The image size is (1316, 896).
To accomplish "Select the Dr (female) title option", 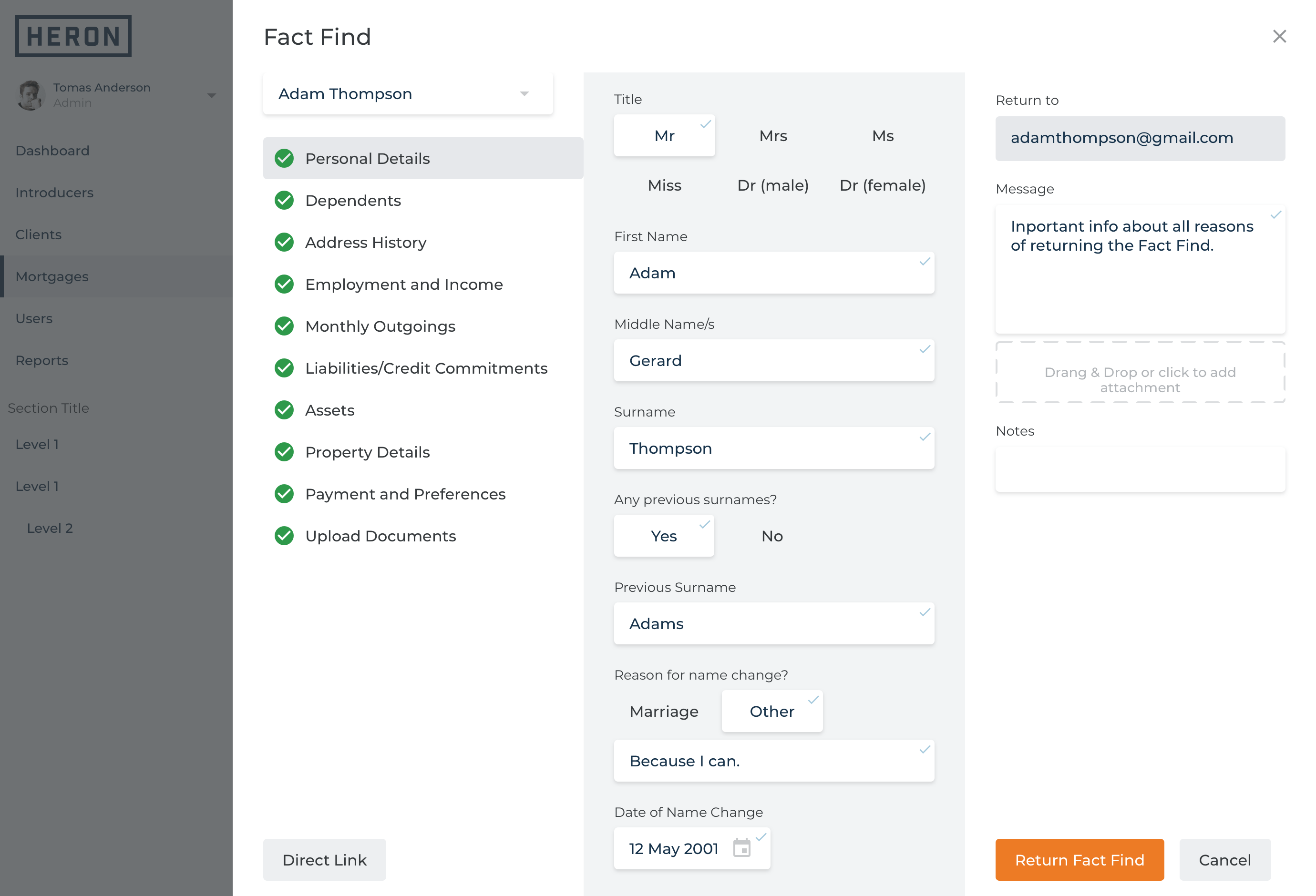I will (x=882, y=185).
